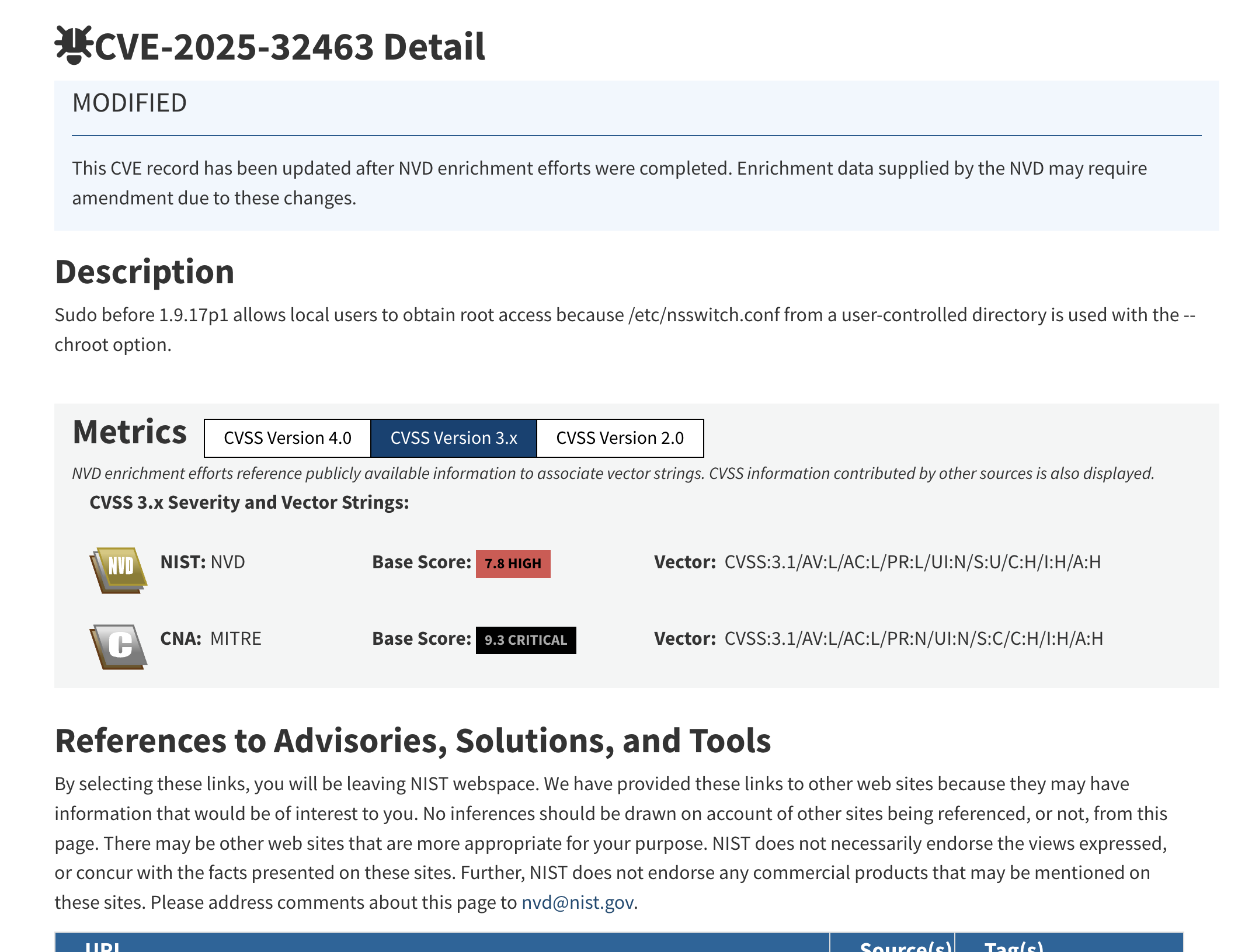Click the CNA MITRE vector string
The width and height of the screenshot is (1238, 952).
pyautogui.click(x=913, y=638)
